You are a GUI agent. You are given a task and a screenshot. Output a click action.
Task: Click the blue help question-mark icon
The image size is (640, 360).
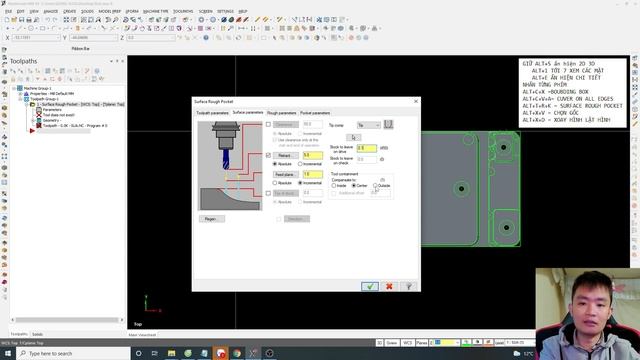206,38
